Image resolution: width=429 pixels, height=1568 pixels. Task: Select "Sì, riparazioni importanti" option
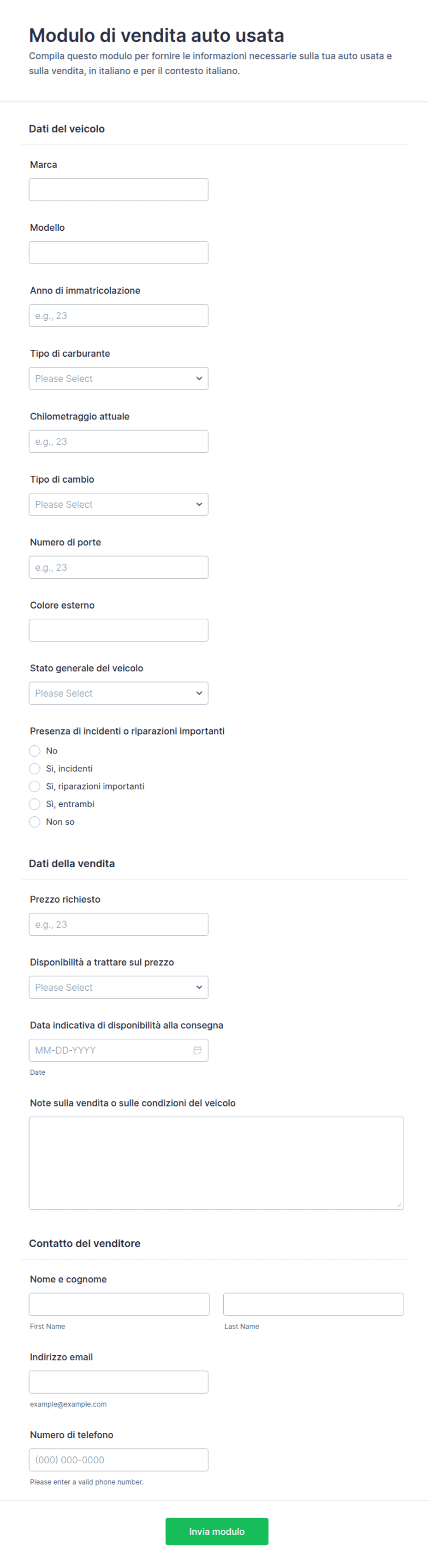click(x=35, y=786)
